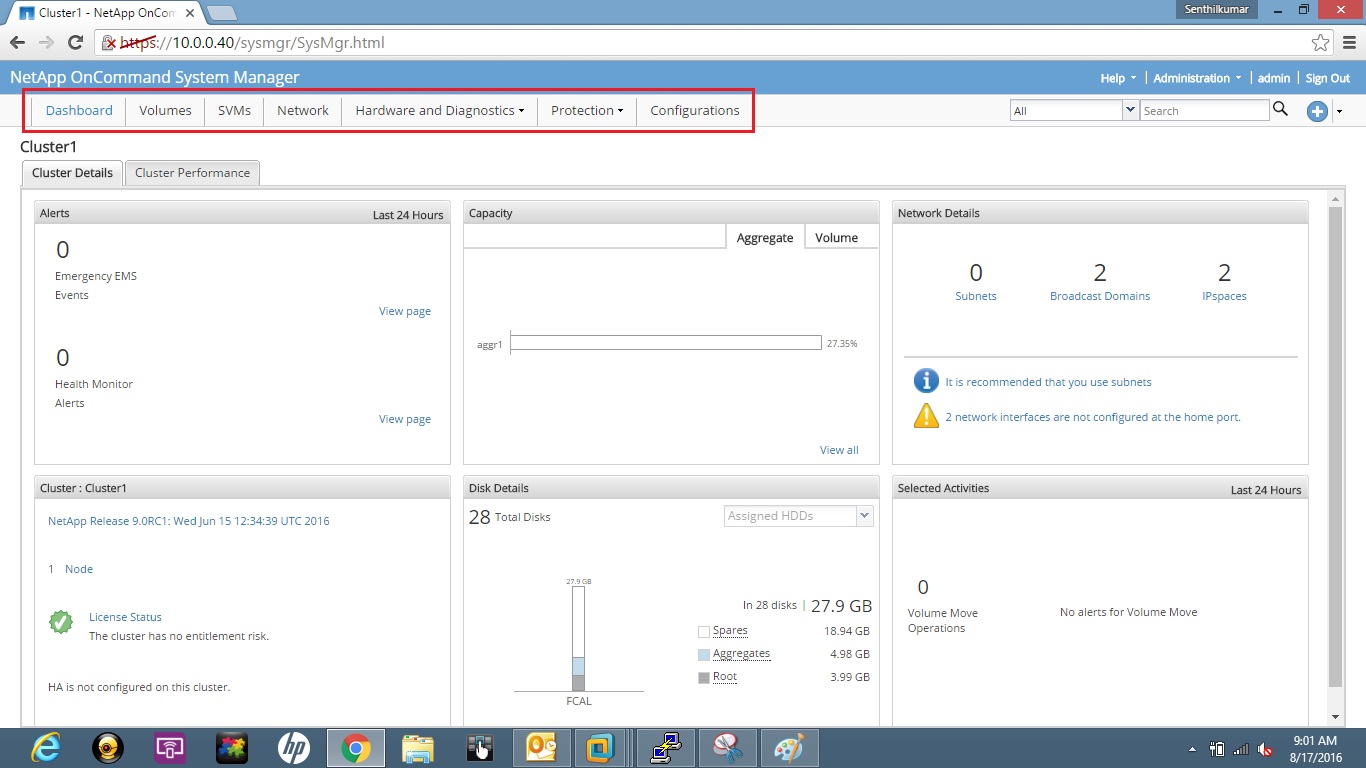Click the Sign Out link
The image size is (1366, 768).
point(1328,77)
